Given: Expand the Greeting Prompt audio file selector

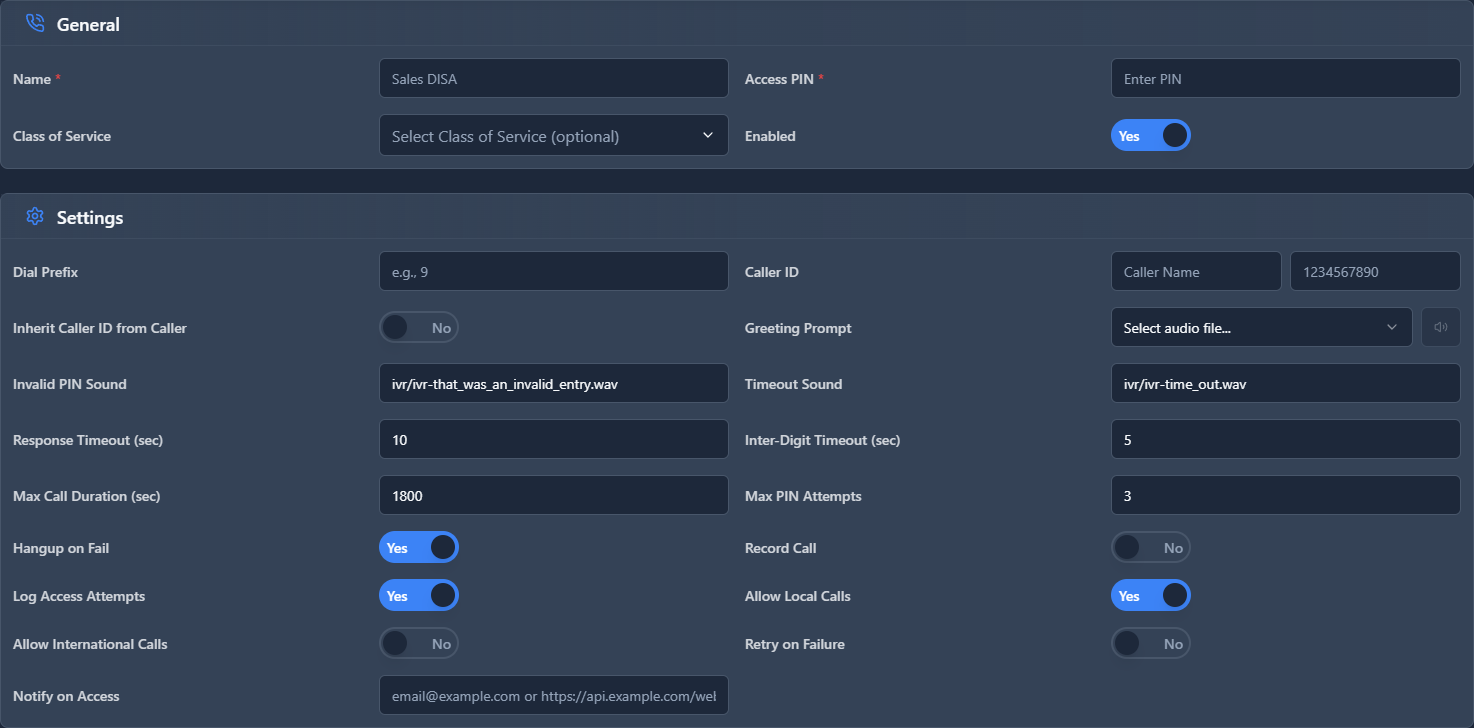Looking at the screenshot, I should pos(1260,327).
